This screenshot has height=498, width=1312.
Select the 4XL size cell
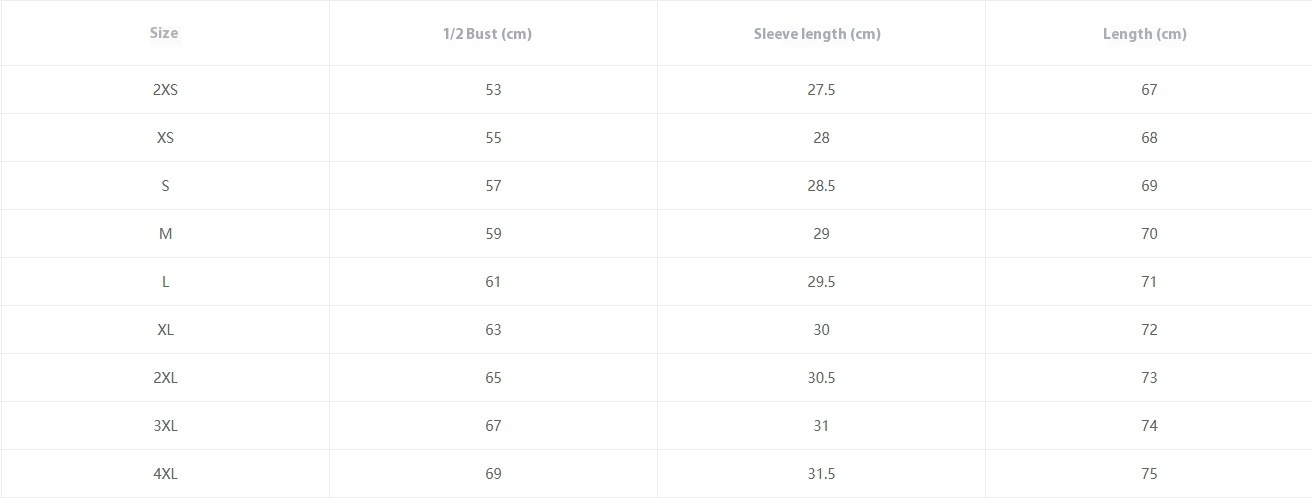pyautogui.click(x=165, y=474)
